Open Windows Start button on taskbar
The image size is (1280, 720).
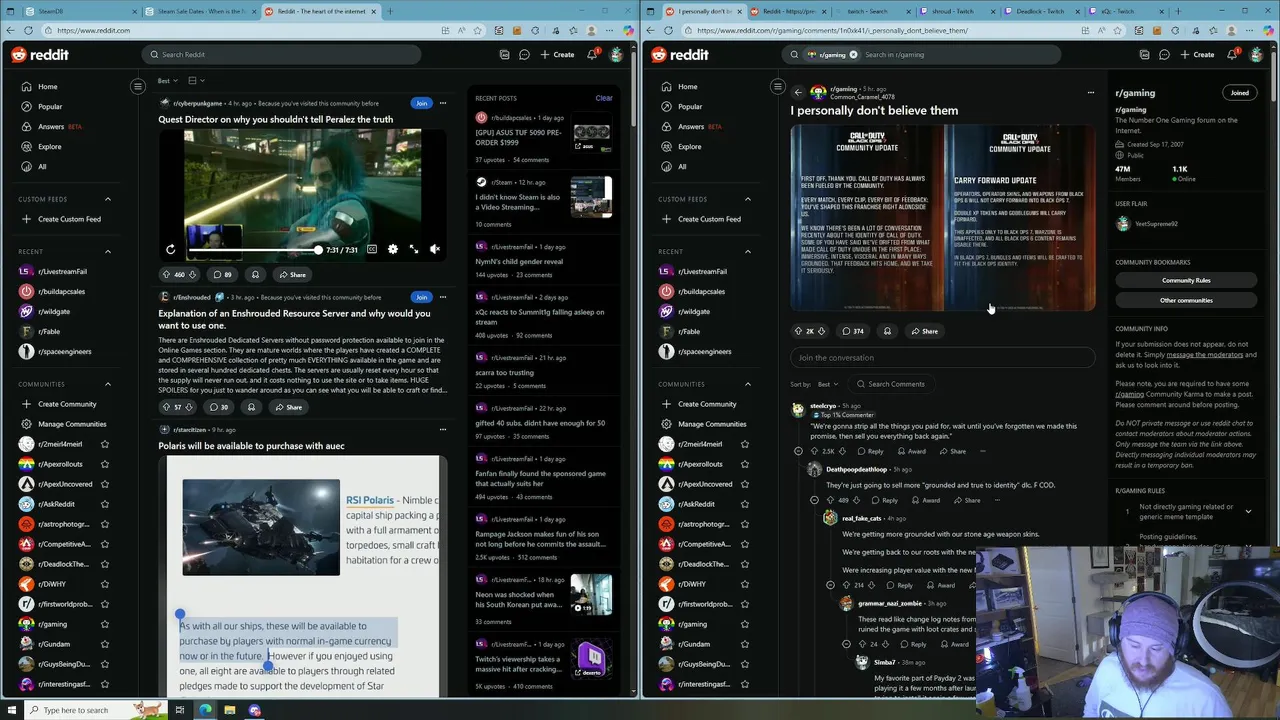point(13,710)
